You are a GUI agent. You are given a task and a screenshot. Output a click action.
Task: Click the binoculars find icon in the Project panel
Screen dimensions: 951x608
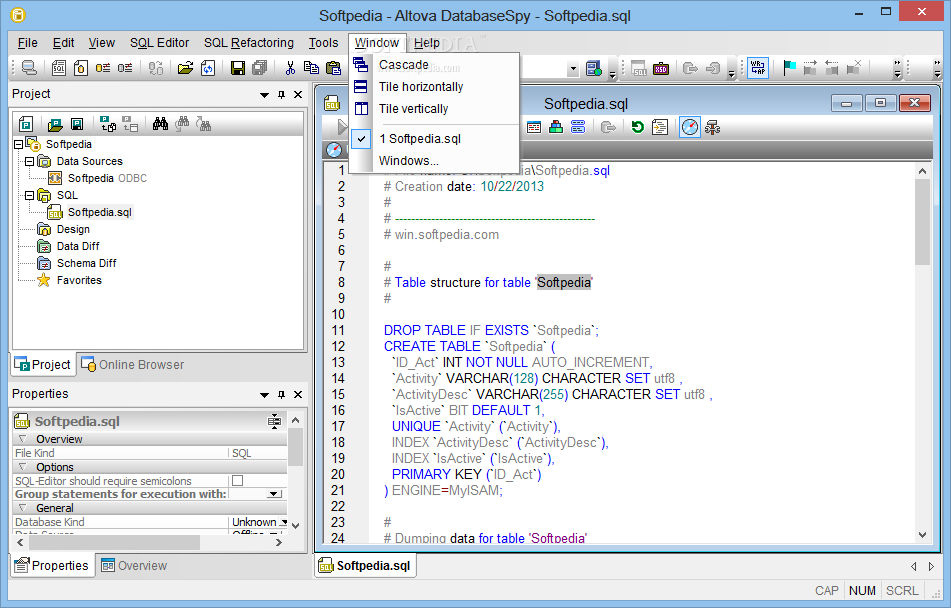coord(160,124)
